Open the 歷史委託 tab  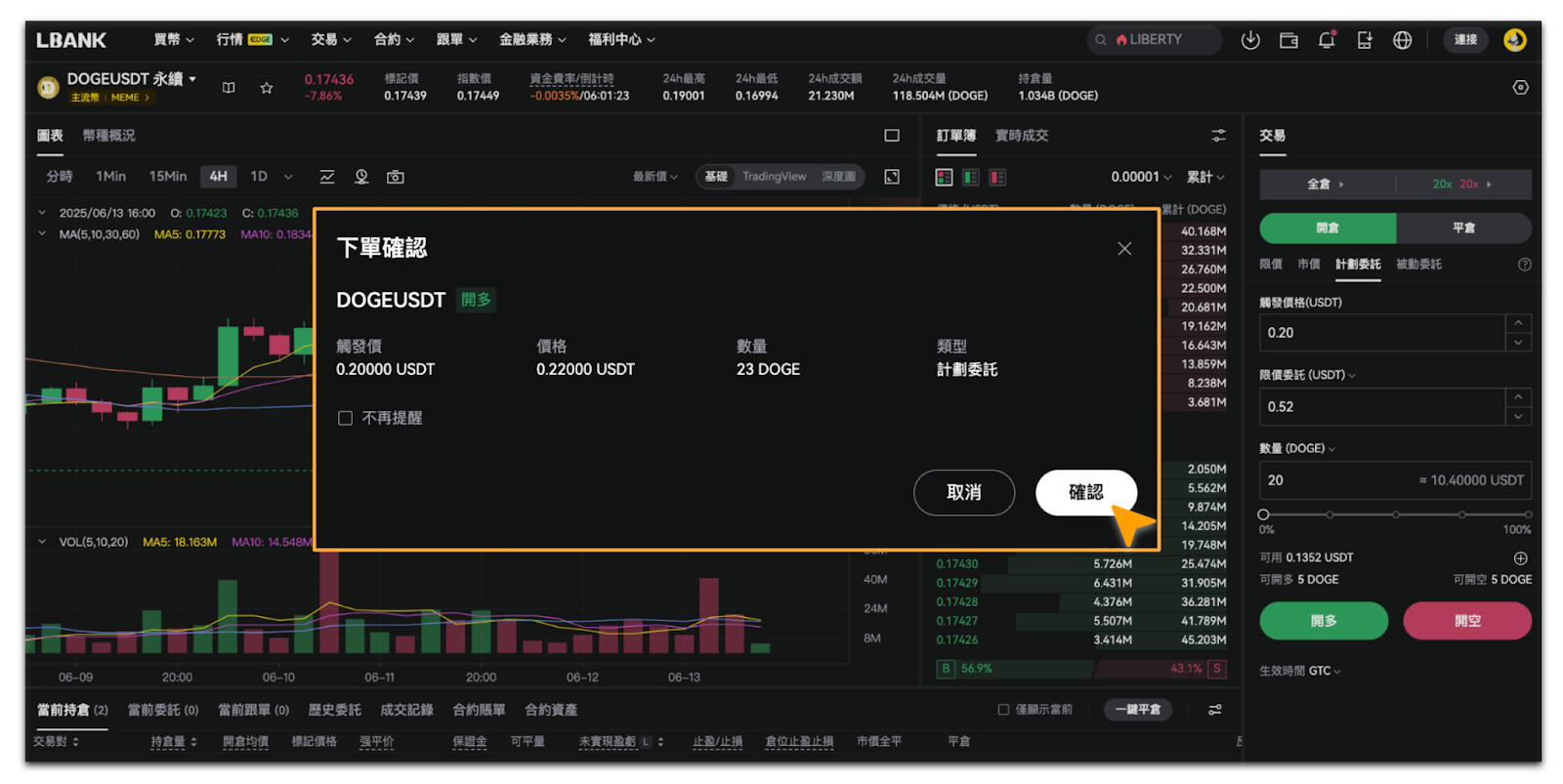[334, 710]
